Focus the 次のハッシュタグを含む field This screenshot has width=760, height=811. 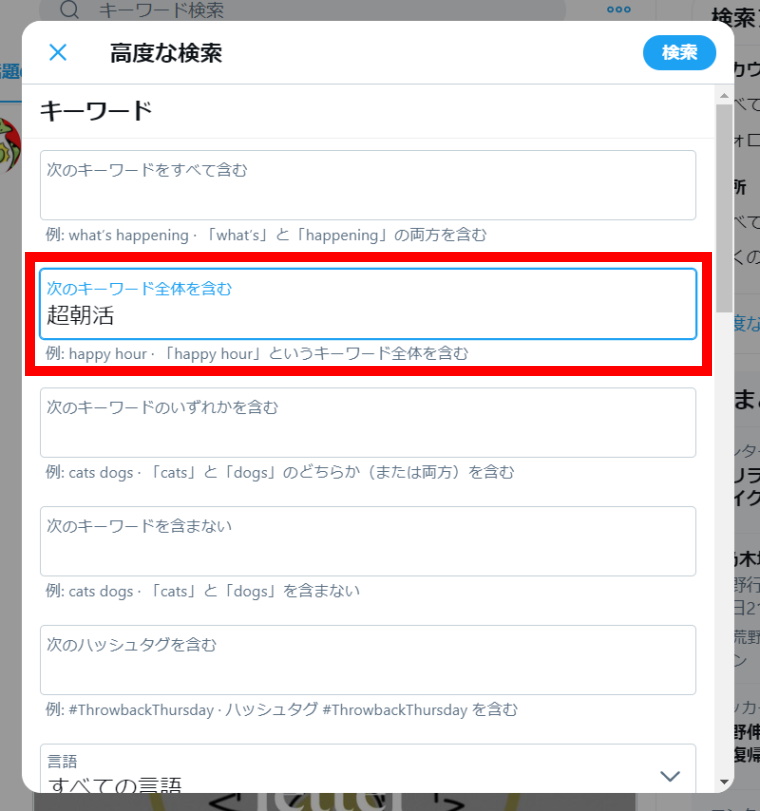pos(368,660)
